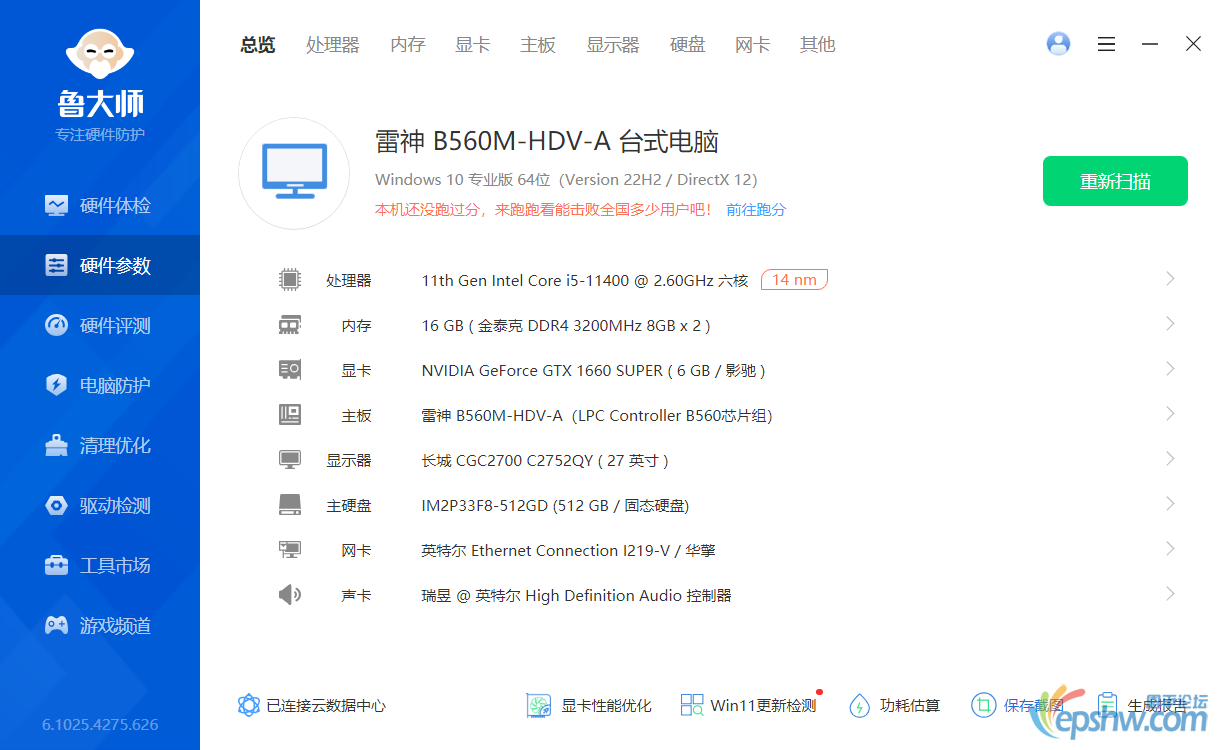
Task: Click the 显卡性能优化 icon
Action: [539, 705]
